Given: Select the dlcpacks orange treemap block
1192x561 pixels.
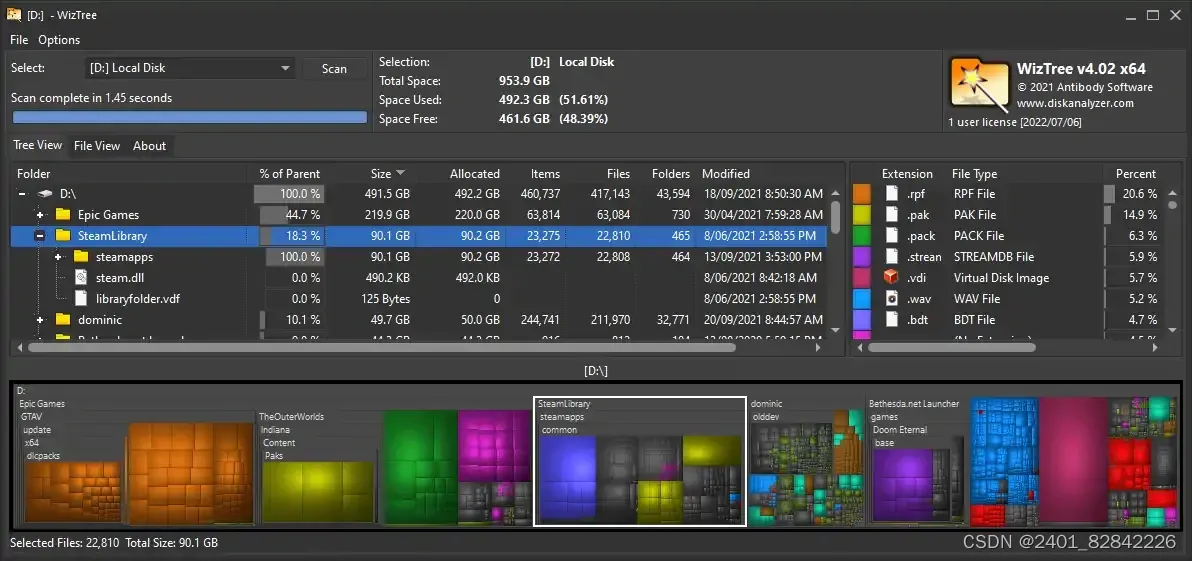Looking at the screenshot, I should tap(73, 492).
